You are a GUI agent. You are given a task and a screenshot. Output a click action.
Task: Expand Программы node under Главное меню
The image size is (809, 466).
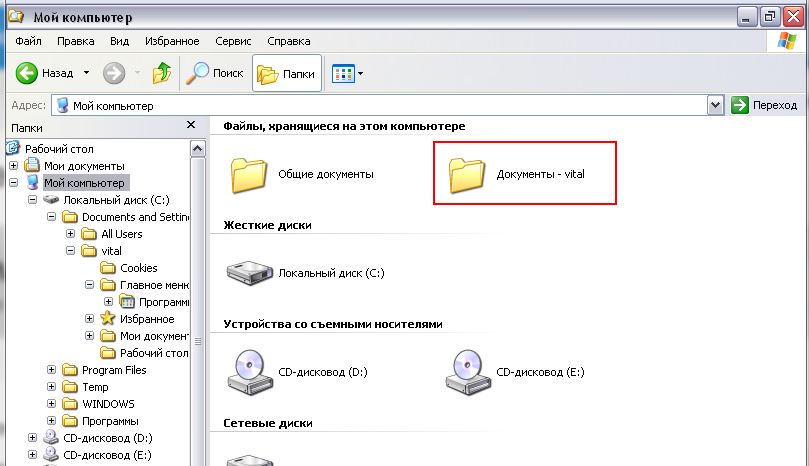pyautogui.click(x=109, y=302)
